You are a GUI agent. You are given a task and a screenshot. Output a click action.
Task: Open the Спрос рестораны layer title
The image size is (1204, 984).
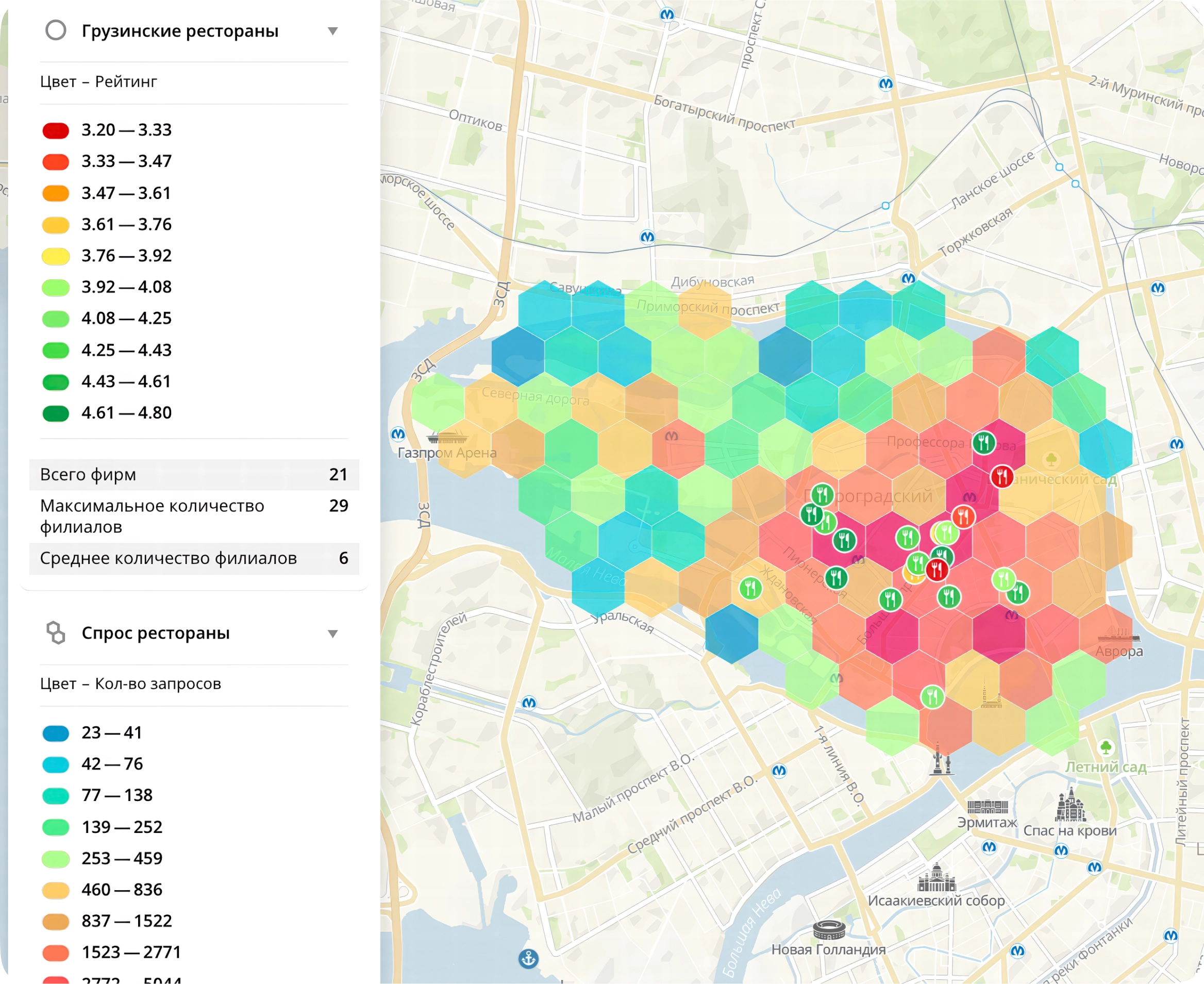point(156,633)
